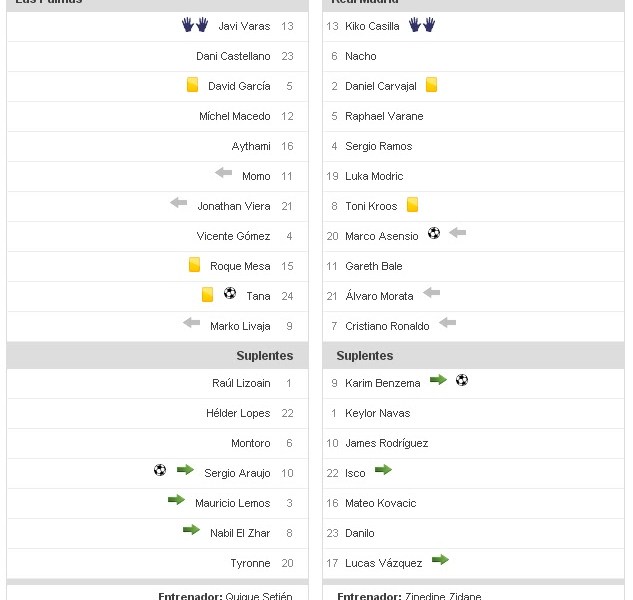Click the goal ball icon beside Tana
633x600 pixels.
click(x=230, y=294)
